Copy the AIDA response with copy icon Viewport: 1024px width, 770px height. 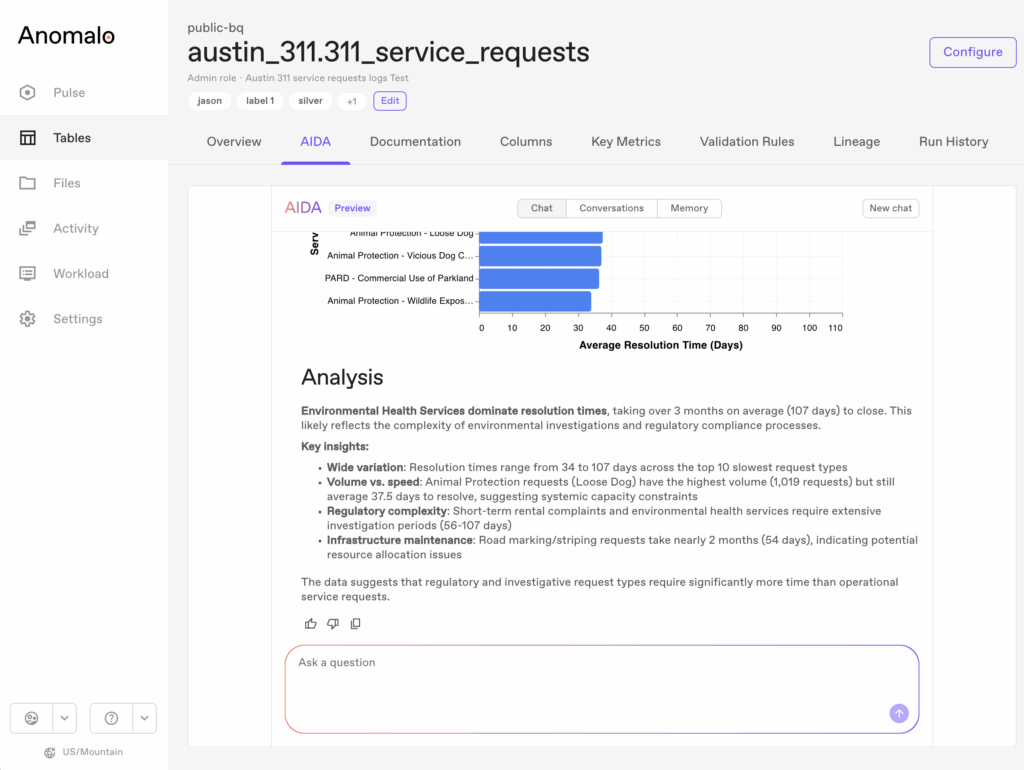[x=355, y=624]
